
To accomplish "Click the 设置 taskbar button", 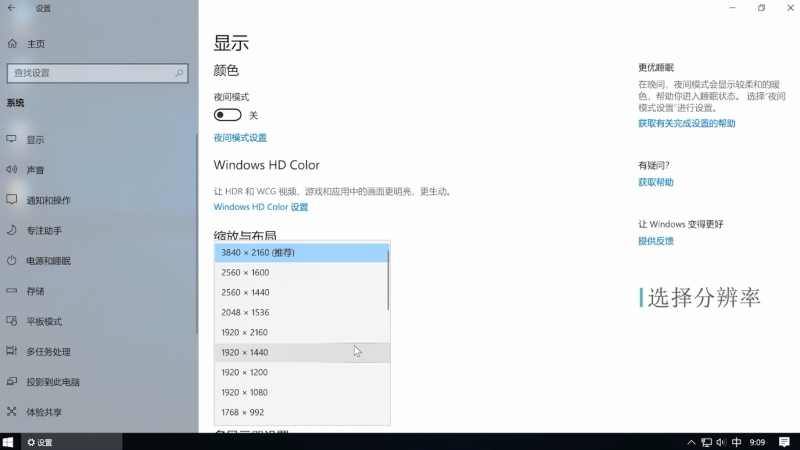I will [x=70, y=442].
